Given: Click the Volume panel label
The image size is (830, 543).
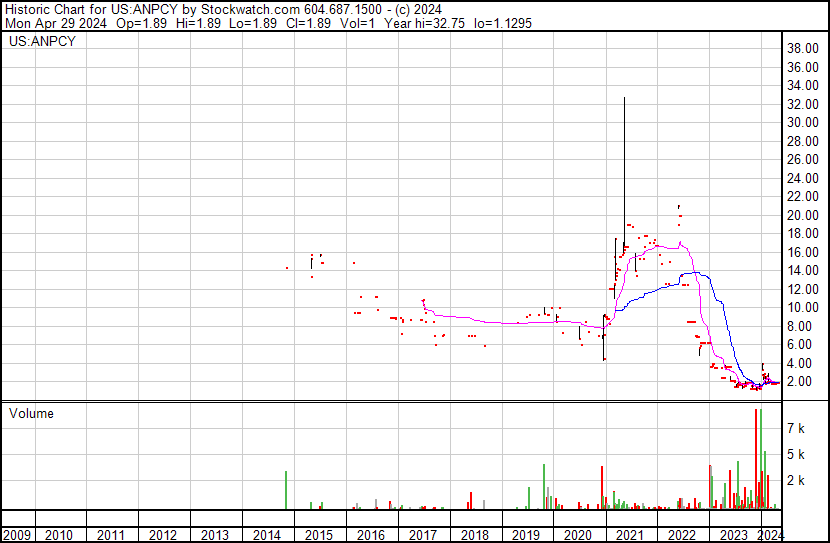Looking at the screenshot, I should 31,413.
